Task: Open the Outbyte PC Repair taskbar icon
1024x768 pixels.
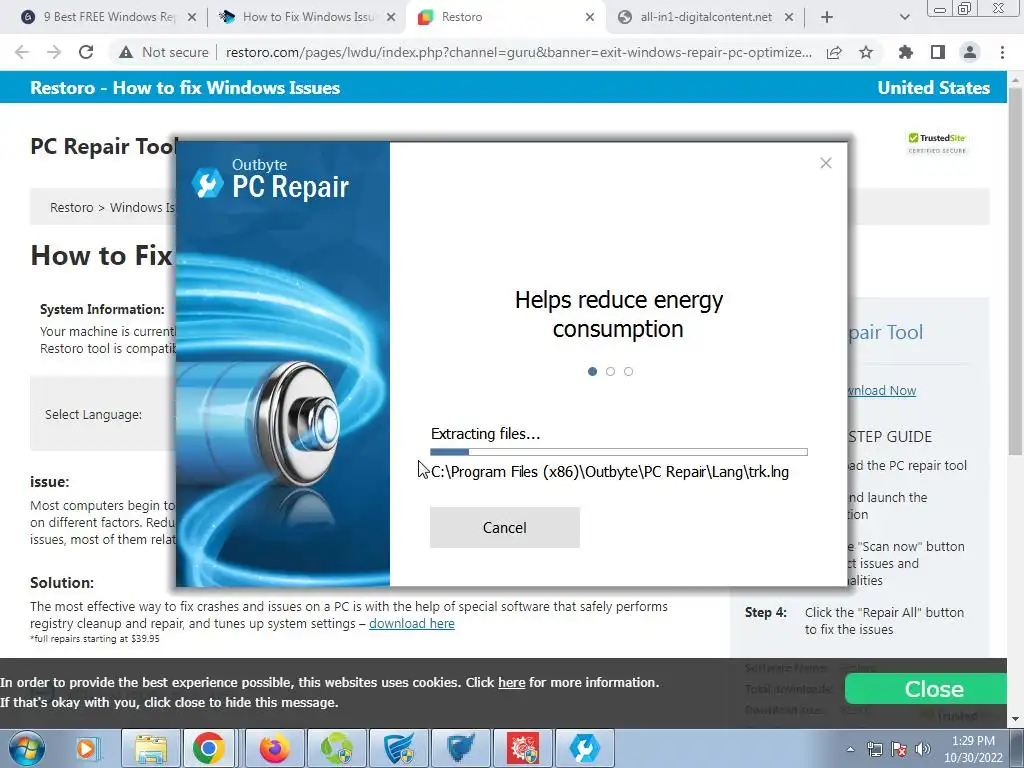Action: [584, 748]
